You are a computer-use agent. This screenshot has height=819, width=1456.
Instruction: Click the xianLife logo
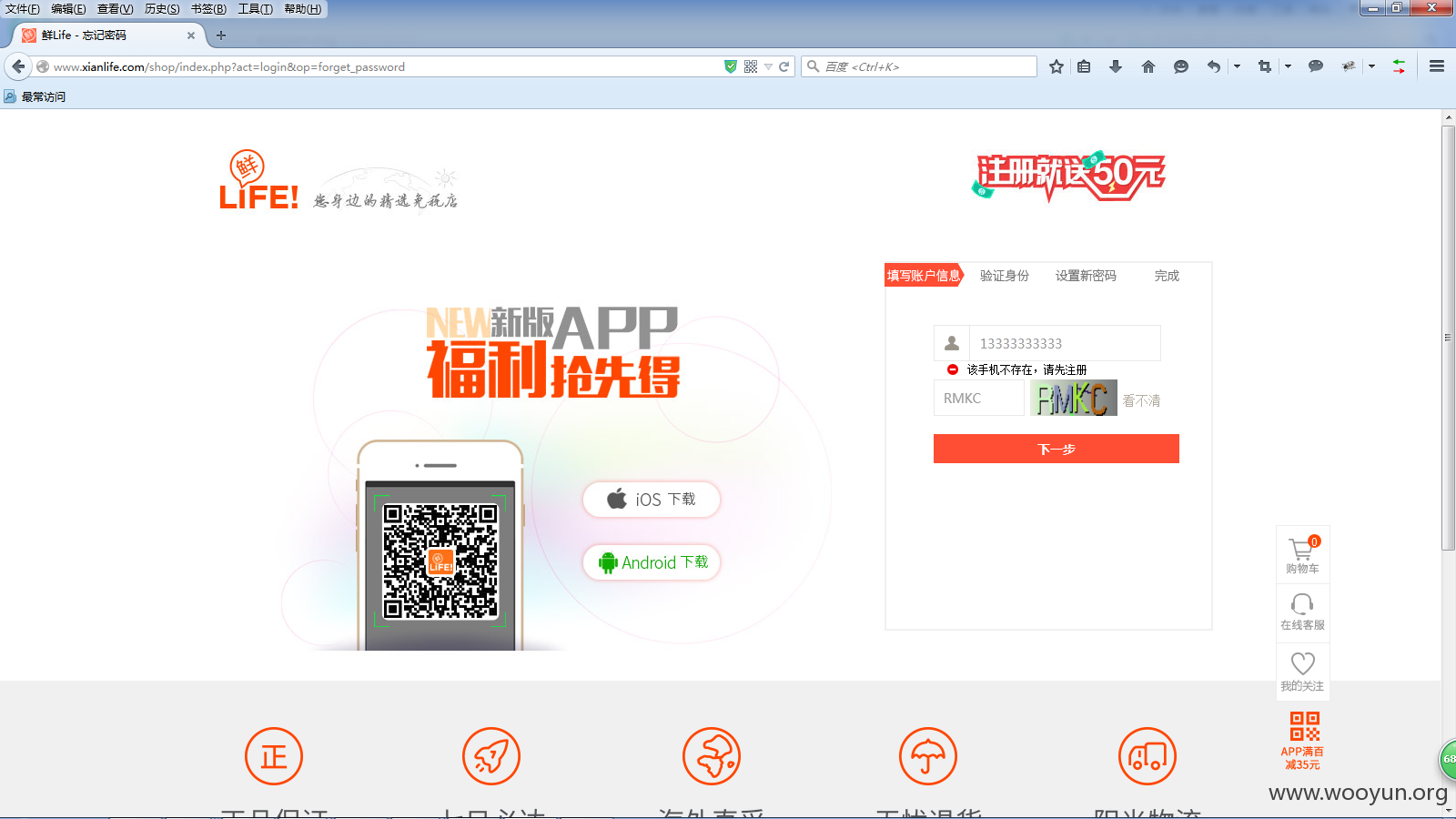point(259,180)
